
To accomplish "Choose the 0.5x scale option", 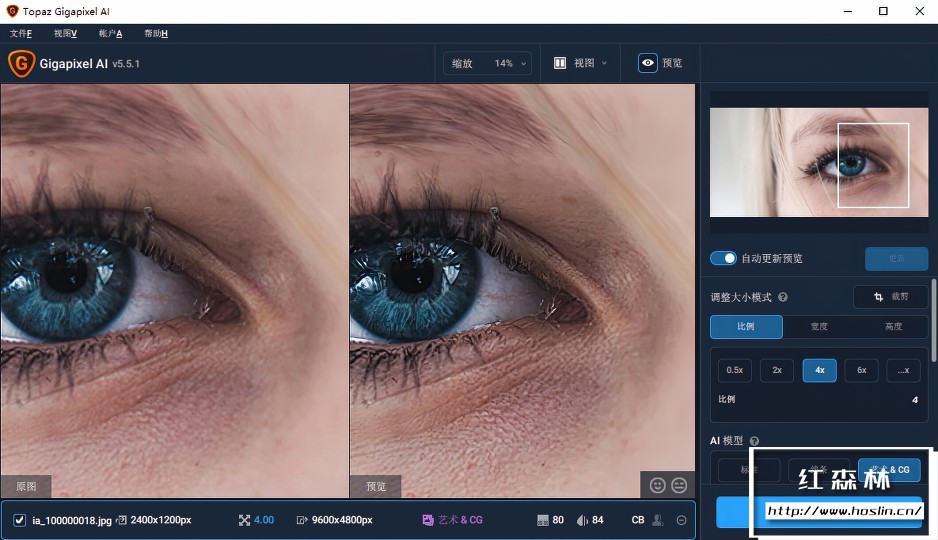I will 735,370.
